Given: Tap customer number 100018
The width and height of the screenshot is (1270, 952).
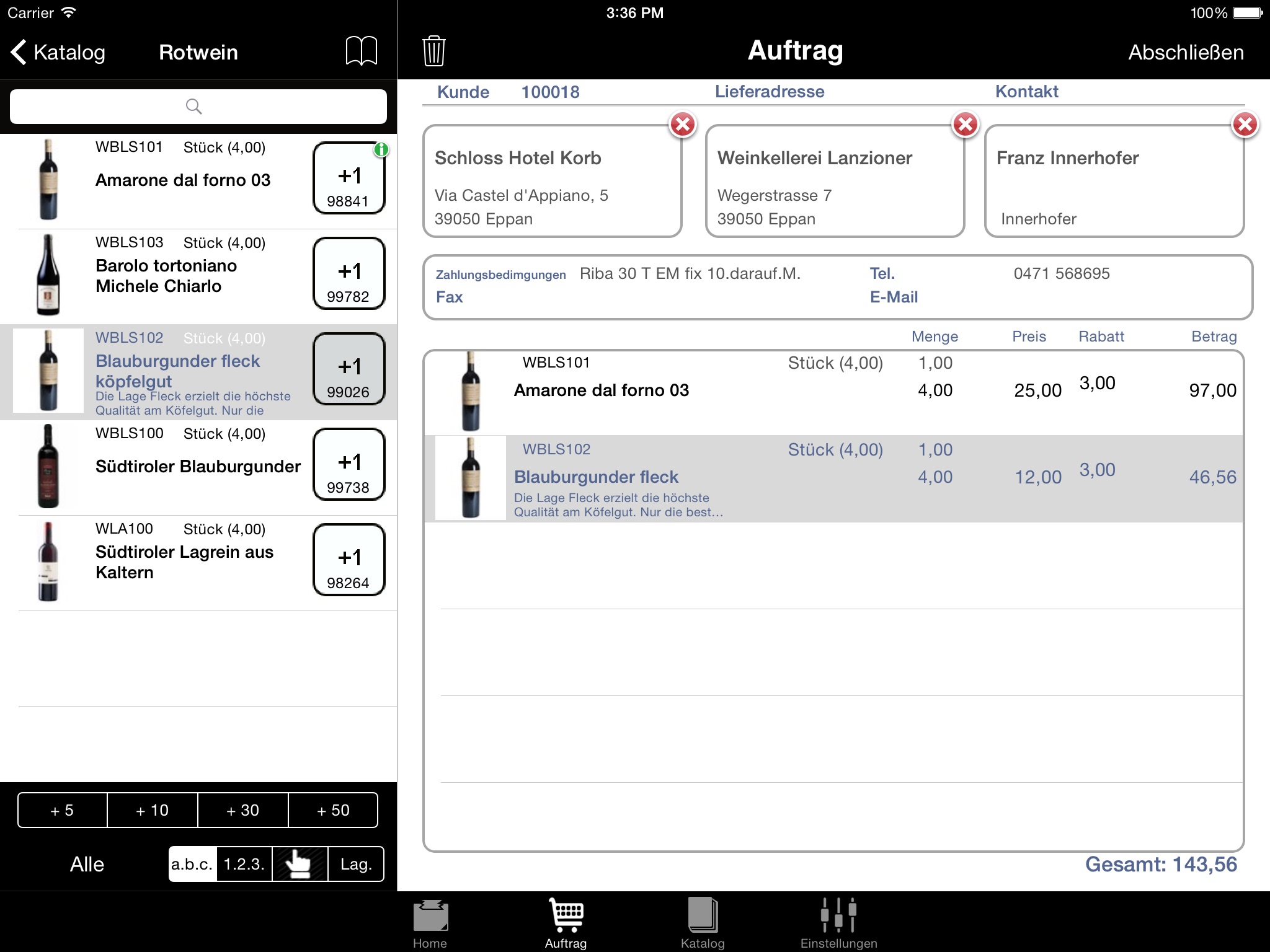Looking at the screenshot, I should (x=550, y=92).
